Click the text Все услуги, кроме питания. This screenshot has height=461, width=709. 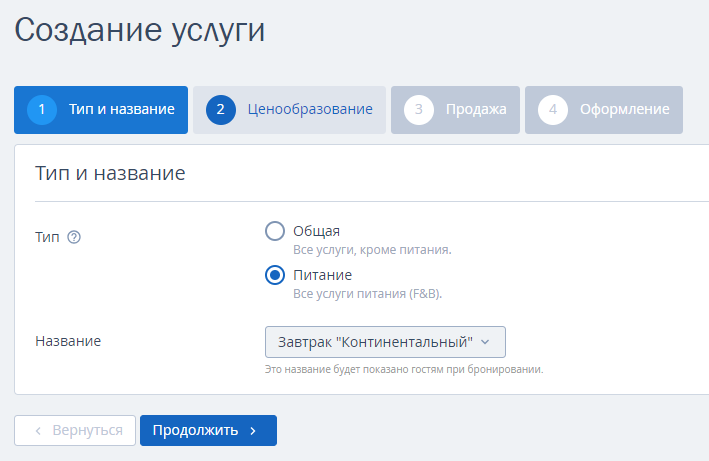click(x=372, y=250)
